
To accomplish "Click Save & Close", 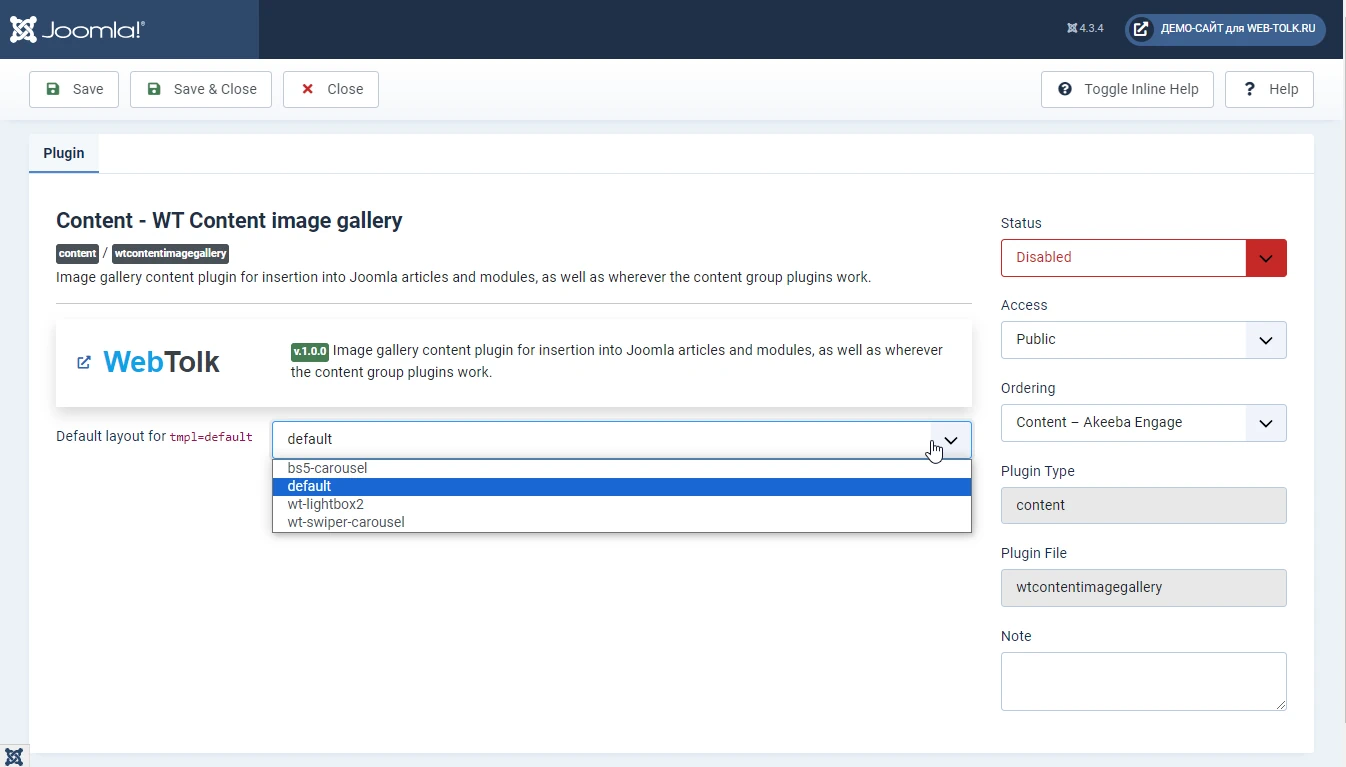I will click(x=201, y=89).
